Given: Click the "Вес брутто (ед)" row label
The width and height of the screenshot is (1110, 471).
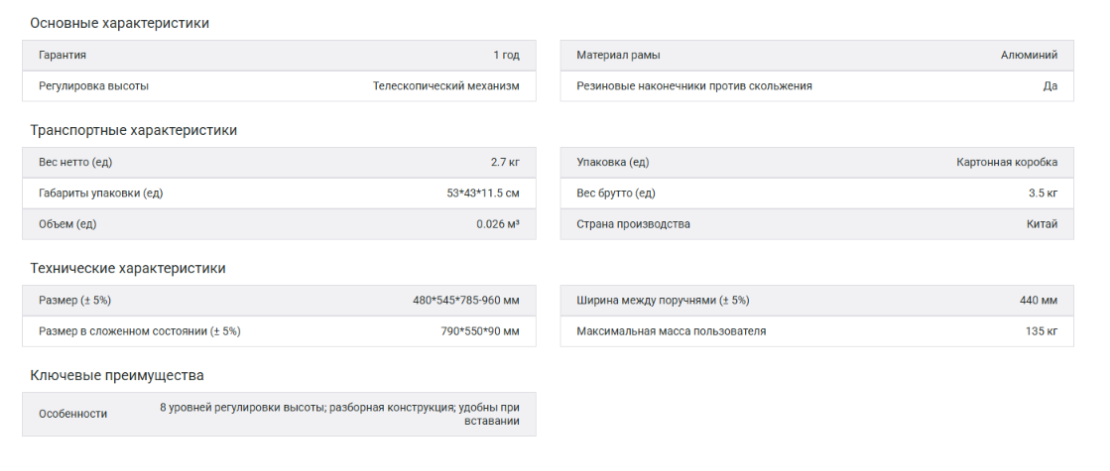Looking at the screenshot, I should [x=616, y=193].
